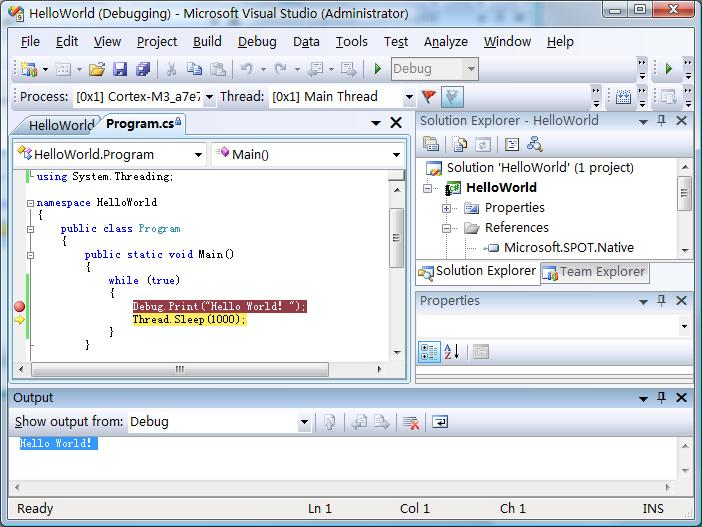Open the Process dropdown Cortex-M3
This screenshot has height=527, width=702.
(209, 97)
